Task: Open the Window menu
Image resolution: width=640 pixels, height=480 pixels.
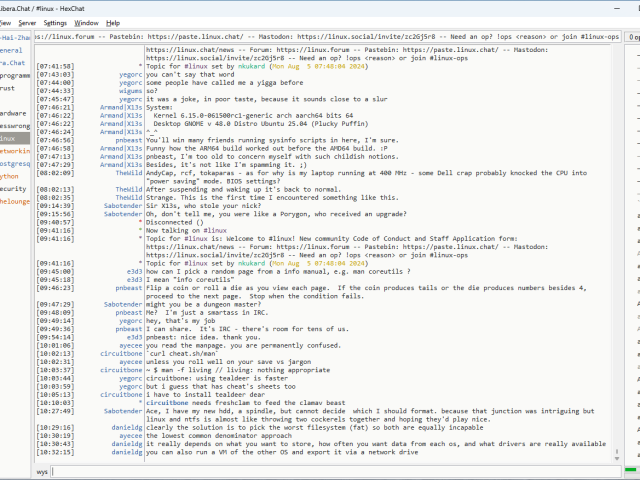Action: [87, 22]
